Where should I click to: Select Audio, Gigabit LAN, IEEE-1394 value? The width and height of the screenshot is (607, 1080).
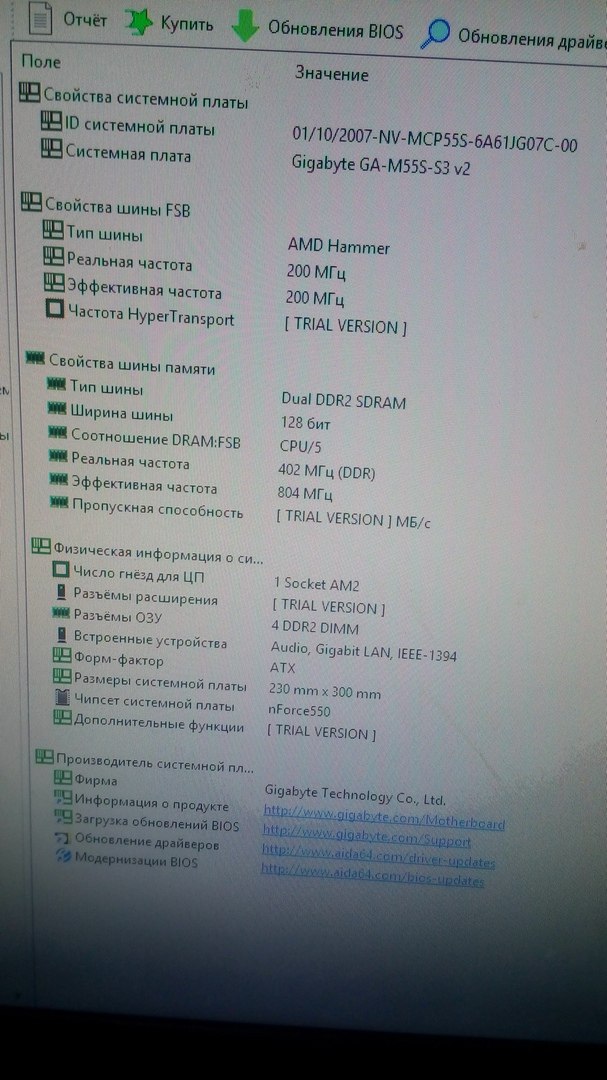364,652
